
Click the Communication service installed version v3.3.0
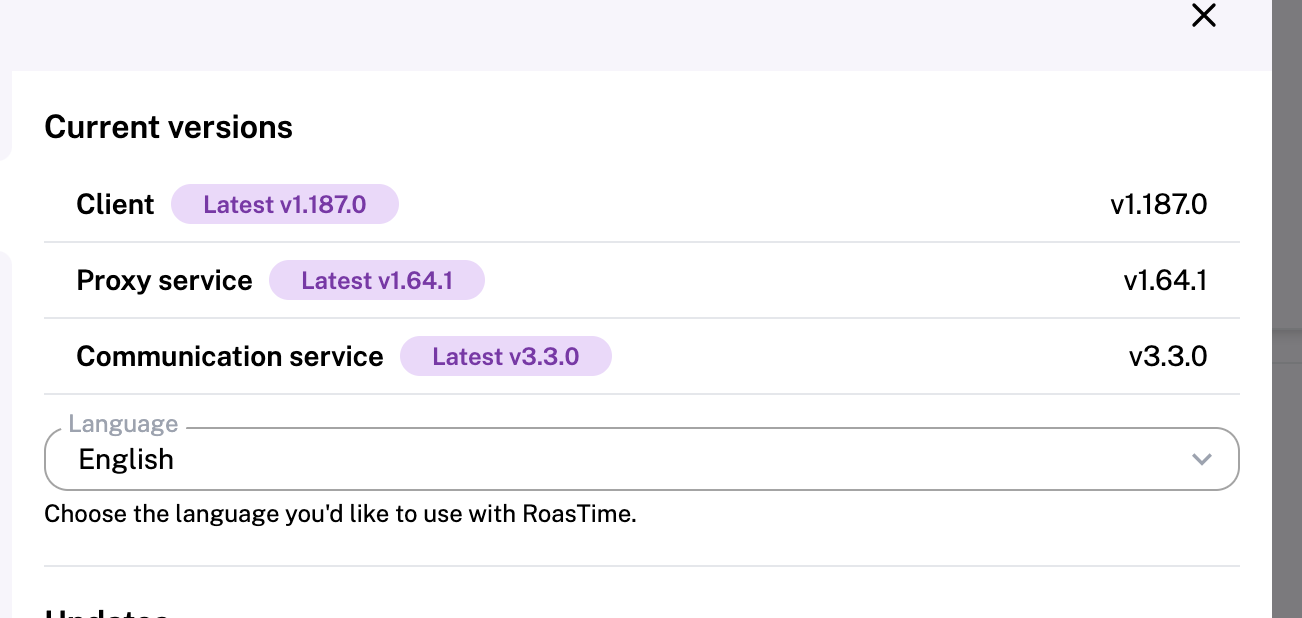[1168, 357]
